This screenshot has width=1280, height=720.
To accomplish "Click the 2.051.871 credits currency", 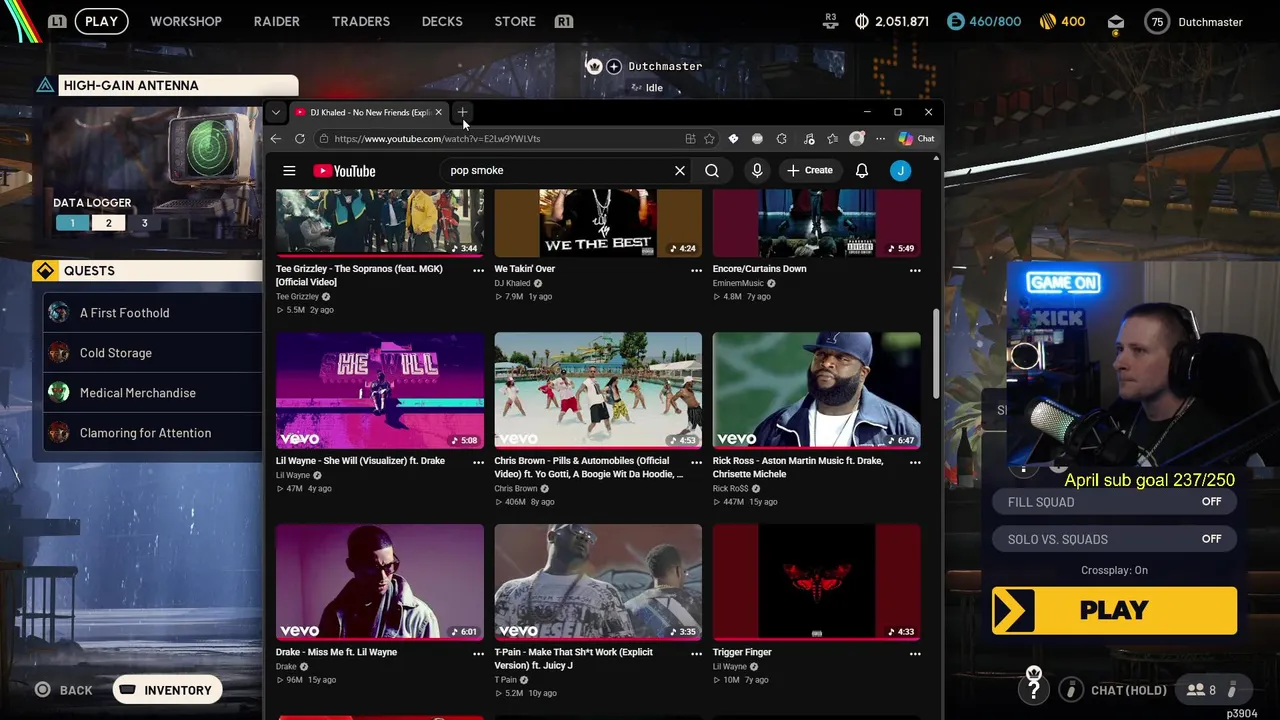I will tap(892, 22).
